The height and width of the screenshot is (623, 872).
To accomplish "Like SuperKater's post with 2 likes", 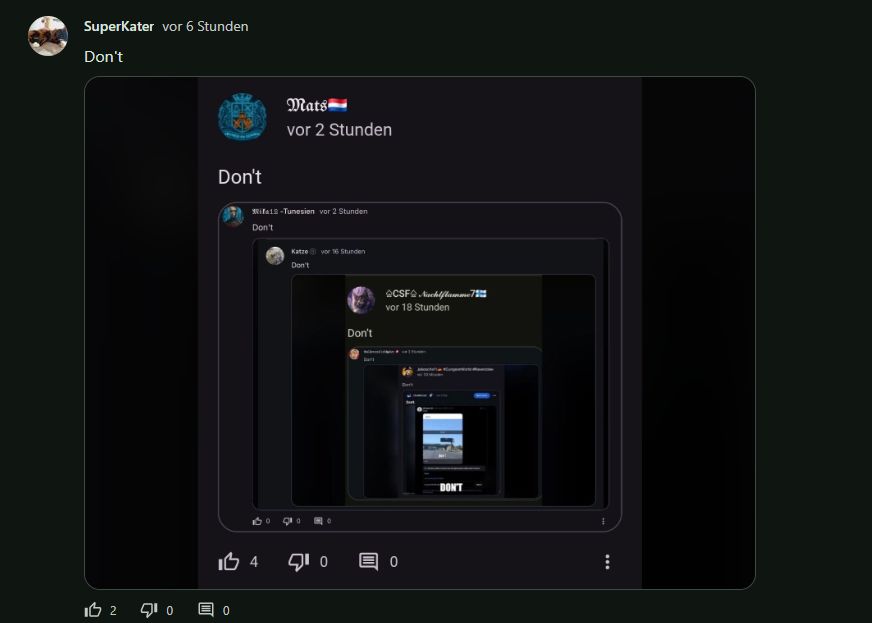I will (94, 610).
